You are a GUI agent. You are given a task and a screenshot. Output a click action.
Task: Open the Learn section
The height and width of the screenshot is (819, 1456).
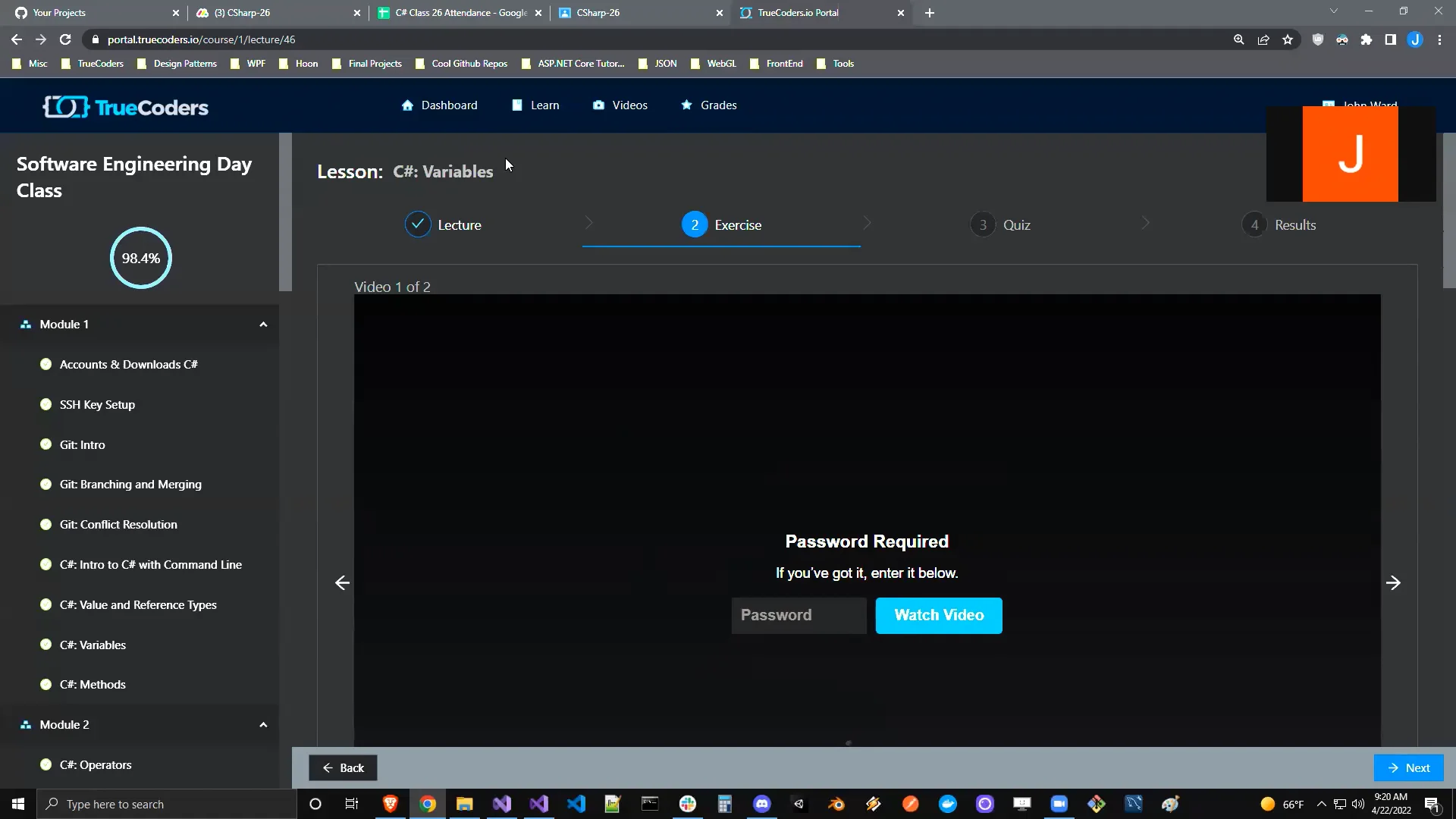tap(535, 105)
